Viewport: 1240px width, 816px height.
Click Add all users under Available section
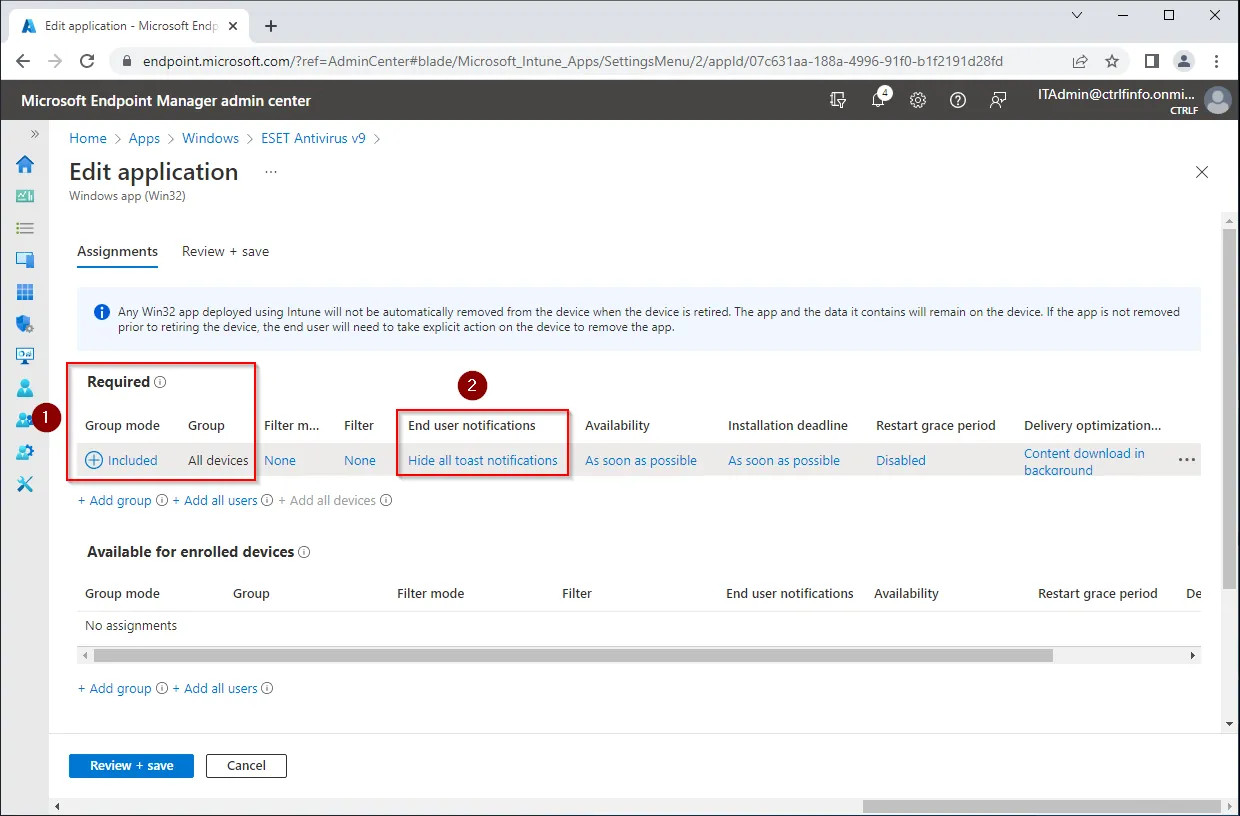point(215,689)
